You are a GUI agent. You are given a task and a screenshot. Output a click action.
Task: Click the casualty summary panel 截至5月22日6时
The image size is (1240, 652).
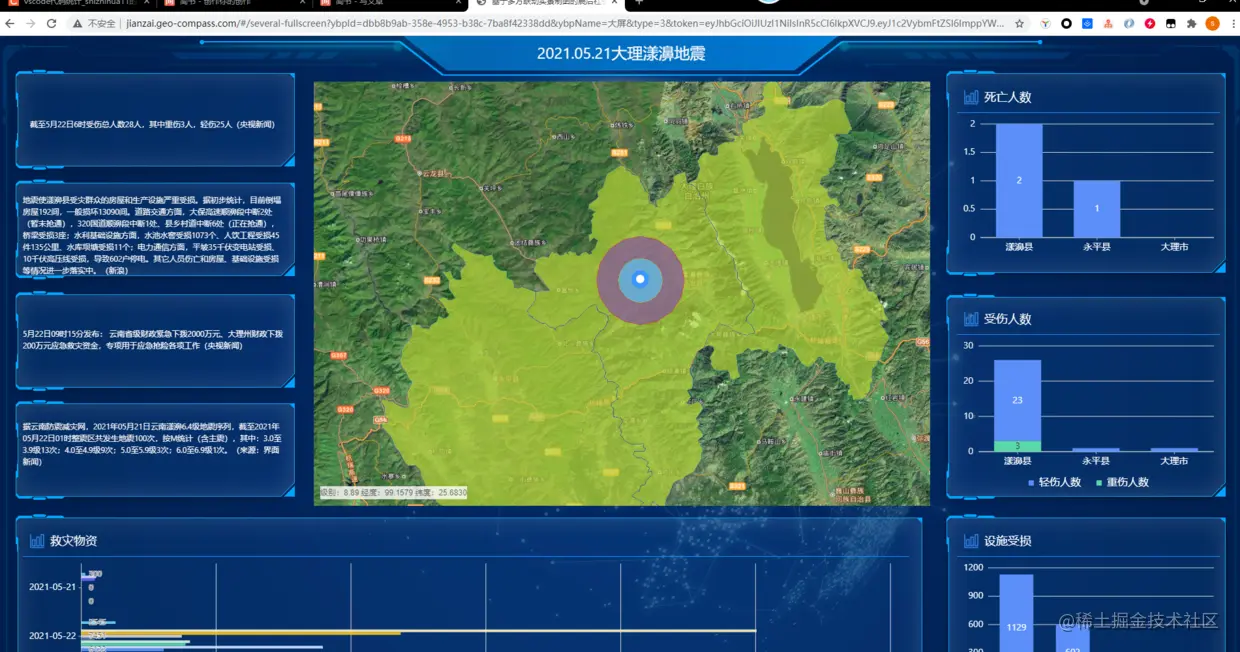tap(155, 120)
